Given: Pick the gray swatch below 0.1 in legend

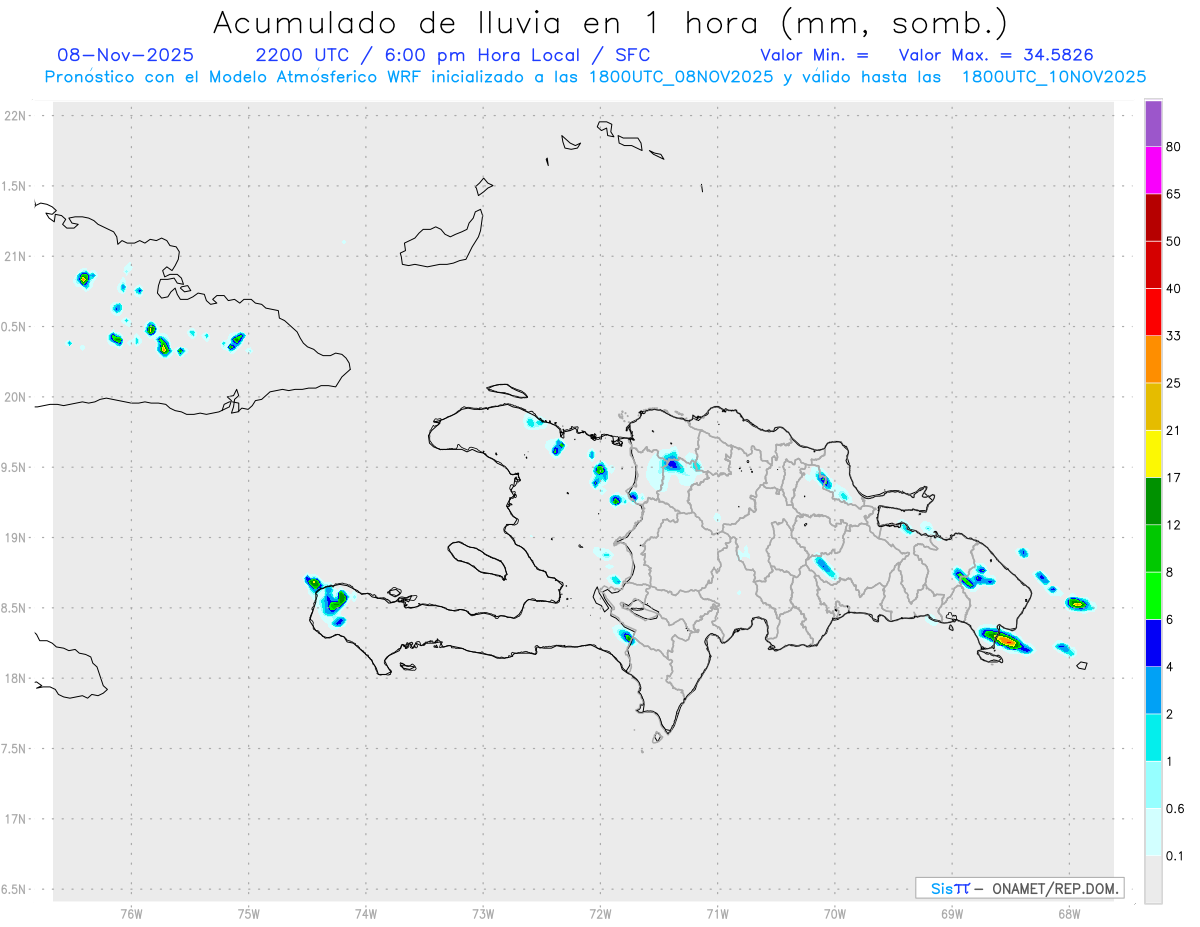Looking at the screenshot, I should pos(1153,879).
